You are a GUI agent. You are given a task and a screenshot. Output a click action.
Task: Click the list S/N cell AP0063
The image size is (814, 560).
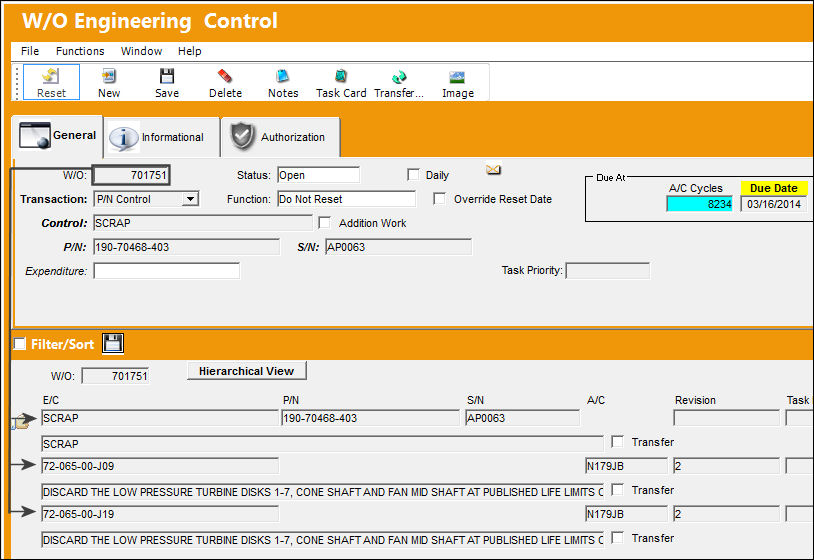point(522,418)
